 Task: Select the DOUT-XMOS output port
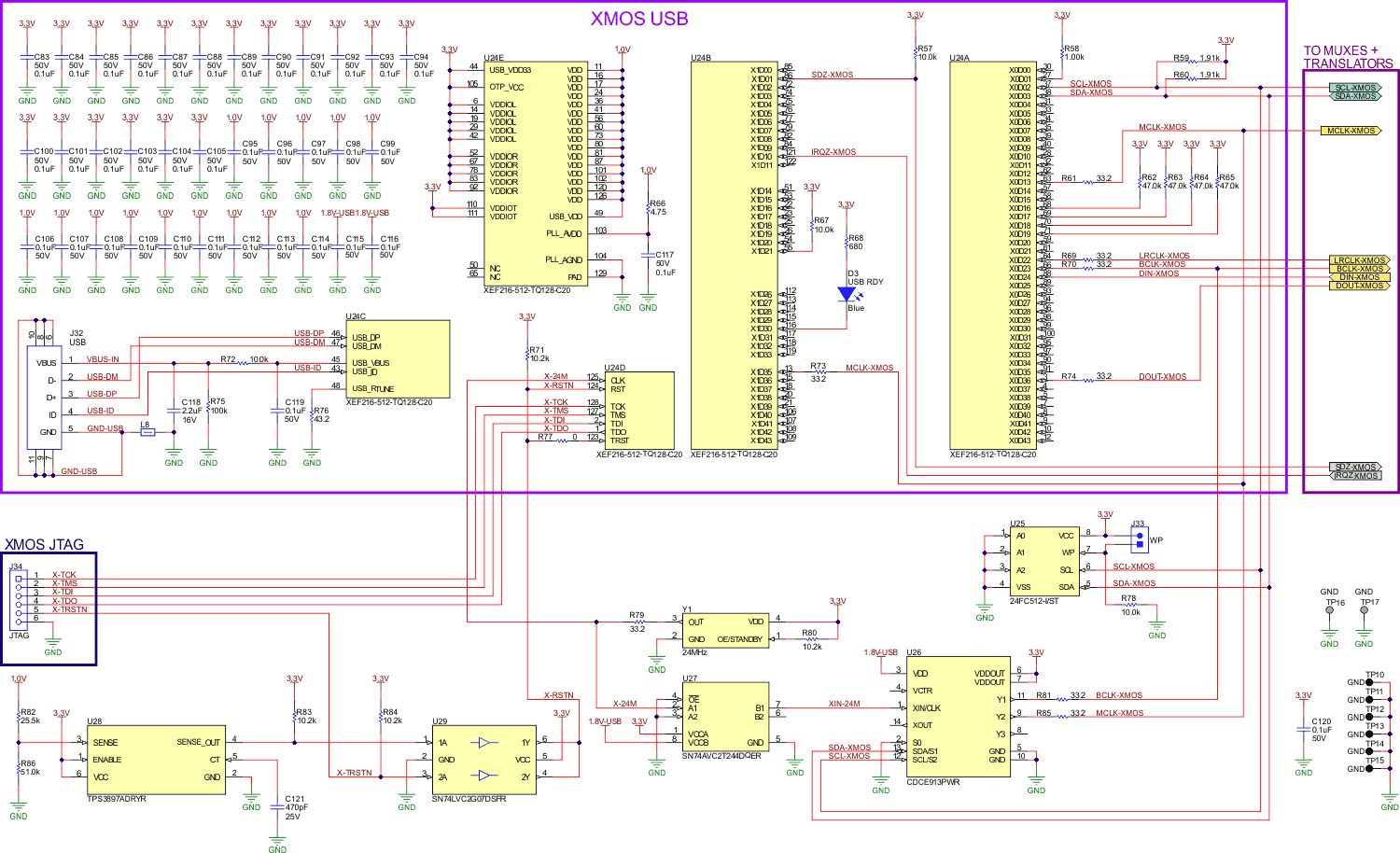click(x=1359, y=286)
